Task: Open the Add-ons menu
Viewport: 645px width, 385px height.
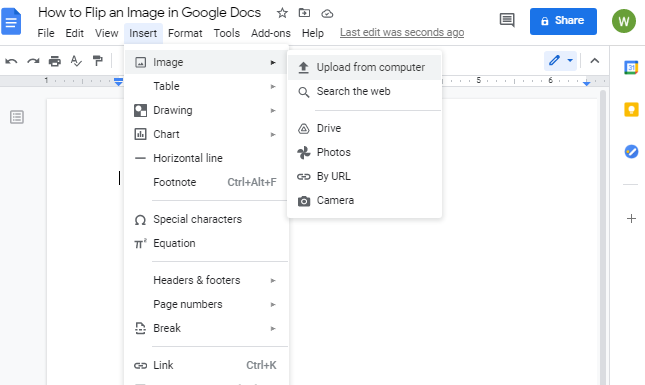Action: pyautogui.click(x=271, y=33)
